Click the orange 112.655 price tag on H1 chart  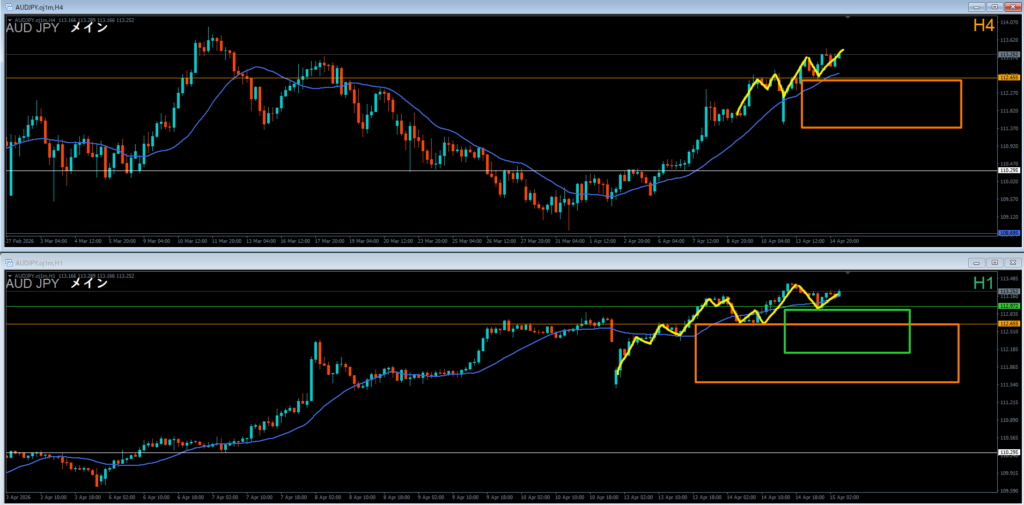click(1008, 323)
